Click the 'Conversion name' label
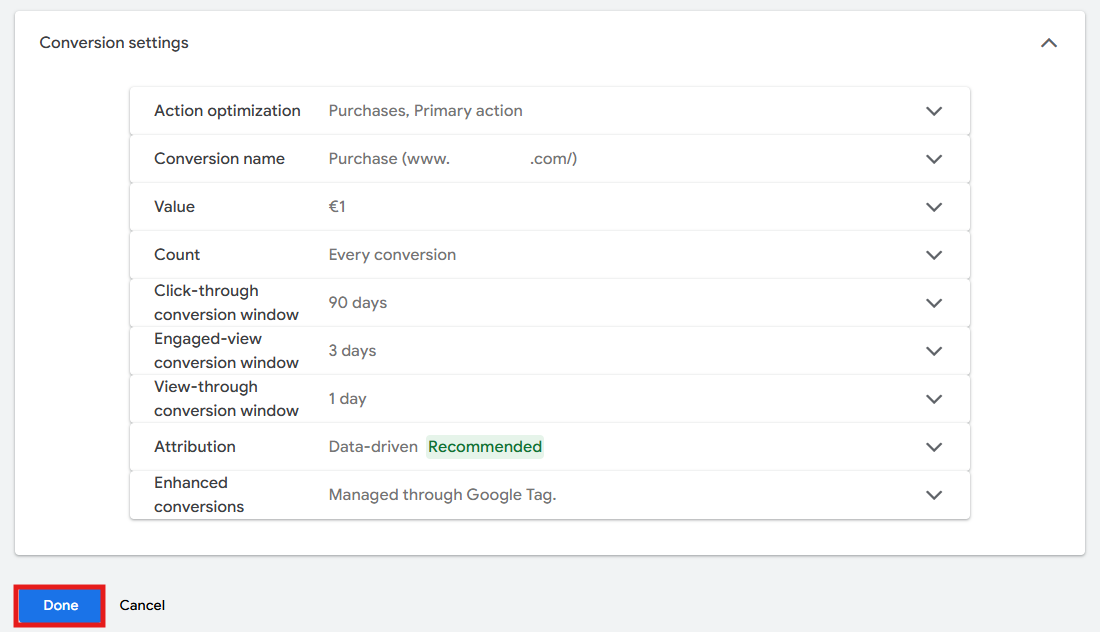Image resolution: width=1100 pixels, height=632 pixels. 220,159
